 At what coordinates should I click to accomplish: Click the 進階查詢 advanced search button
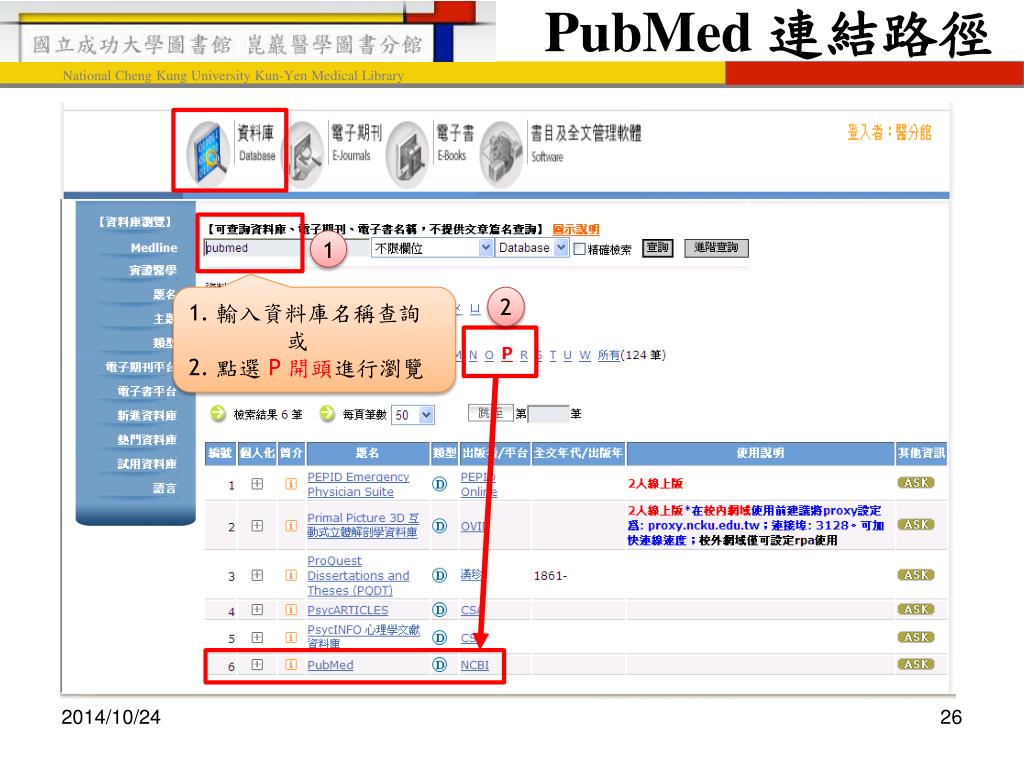tap(716, 248)
